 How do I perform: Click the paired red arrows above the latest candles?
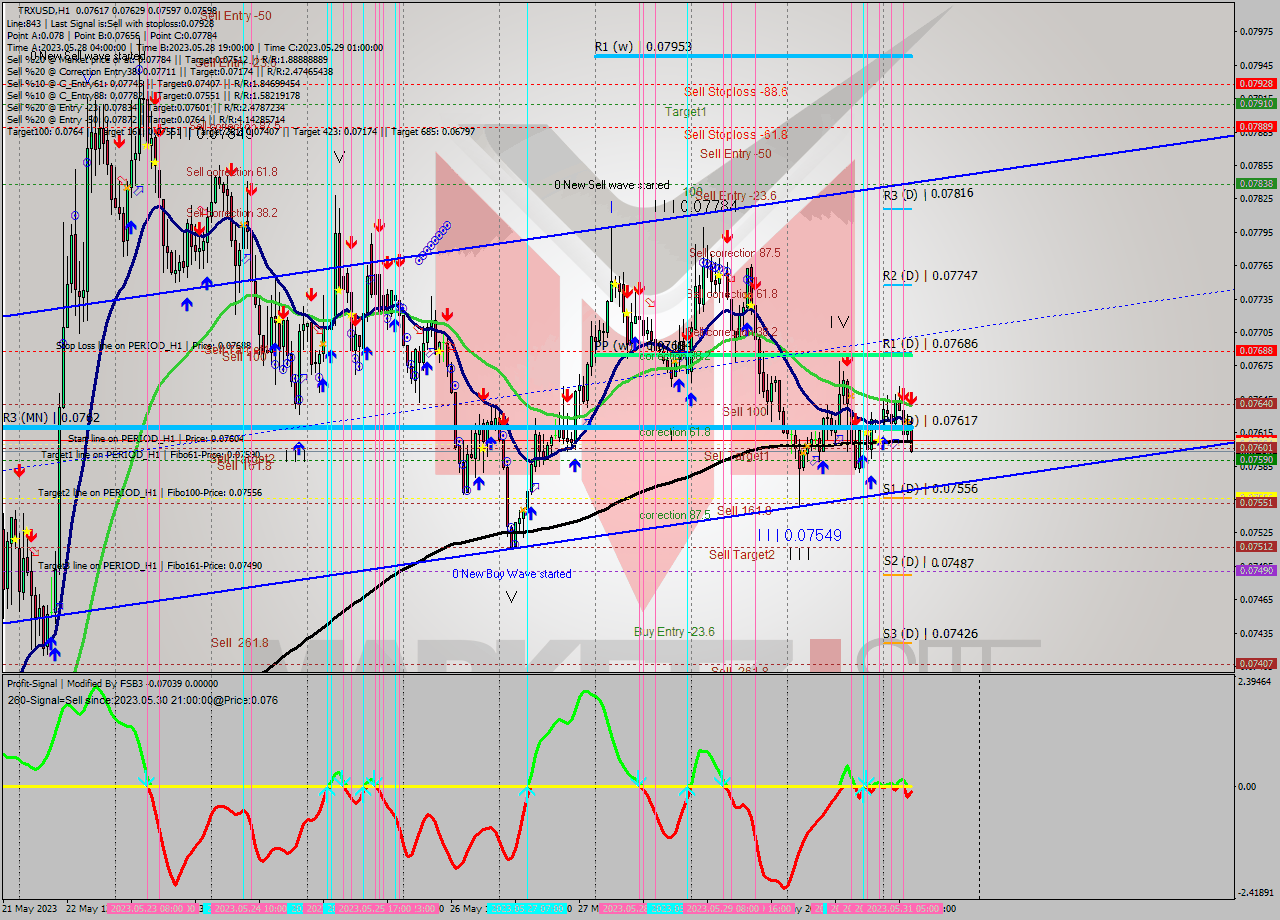[x=906, y=397]
